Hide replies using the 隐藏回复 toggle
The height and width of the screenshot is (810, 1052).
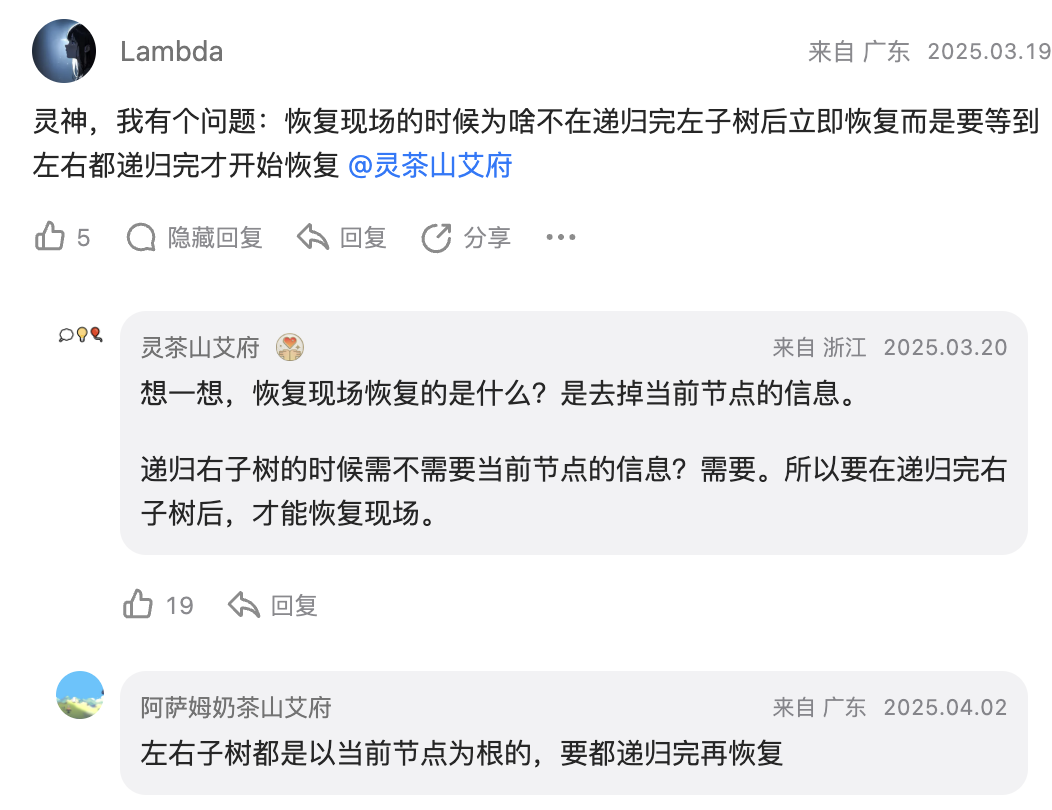215,237
